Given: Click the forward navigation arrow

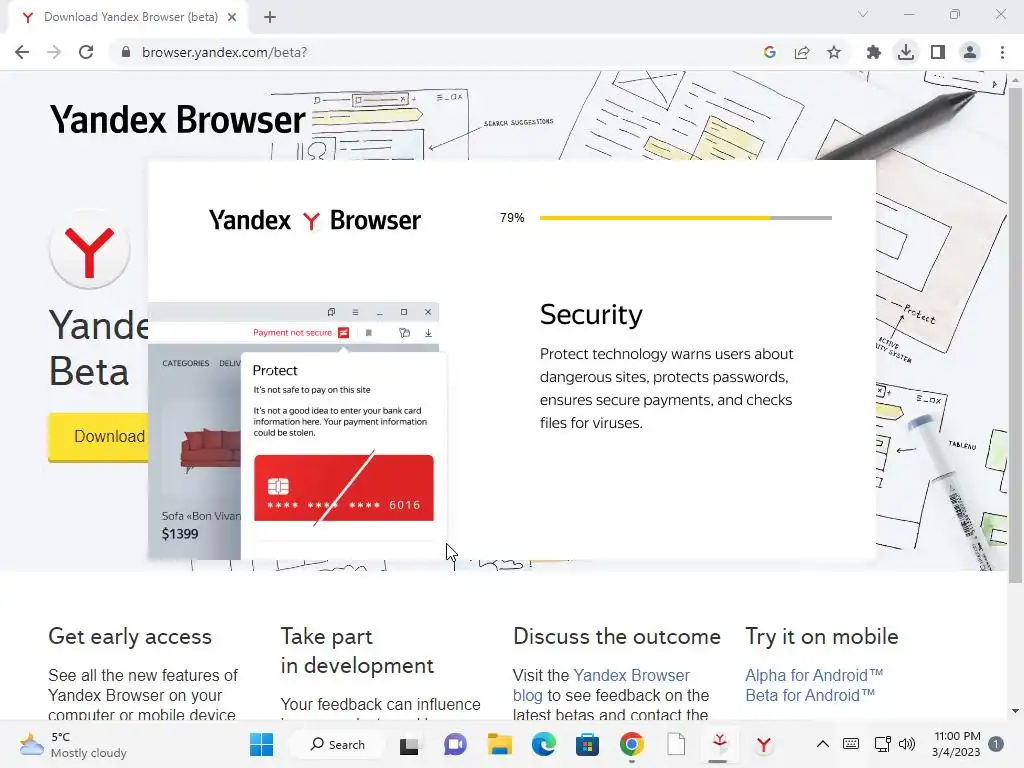Looking at the screenshot, I should pyautogui.click(x=54, y=52).
